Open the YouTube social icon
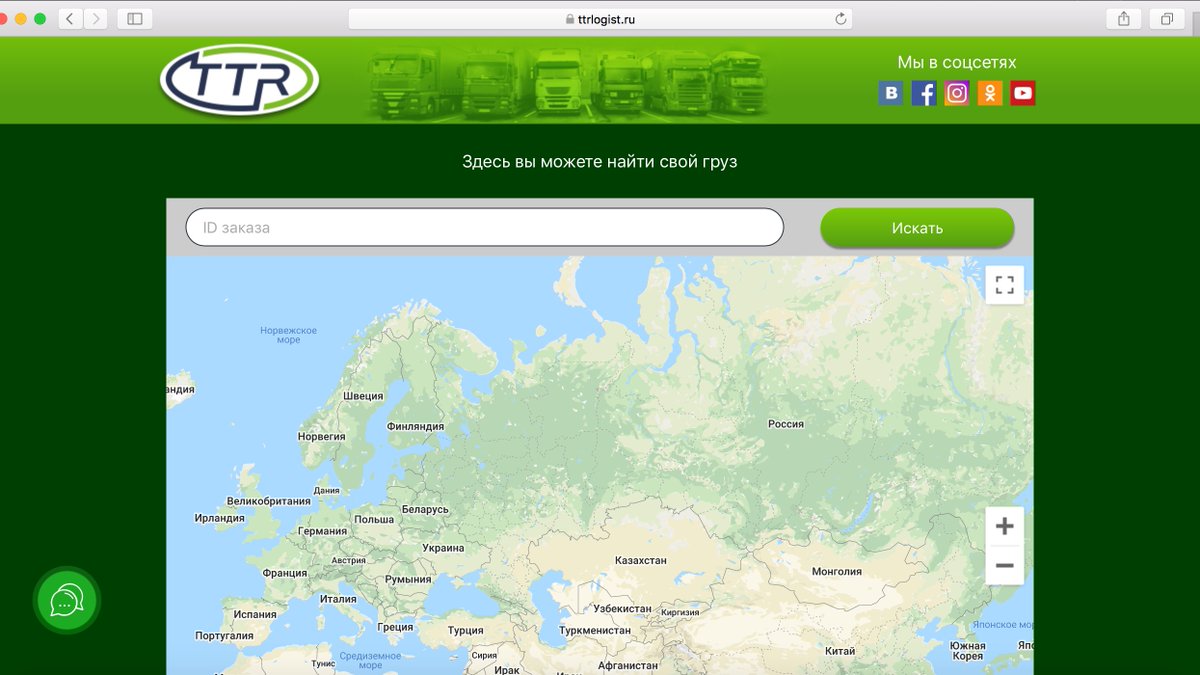The height and width of the screenshot is (675, 1200). pos(1023,94)
